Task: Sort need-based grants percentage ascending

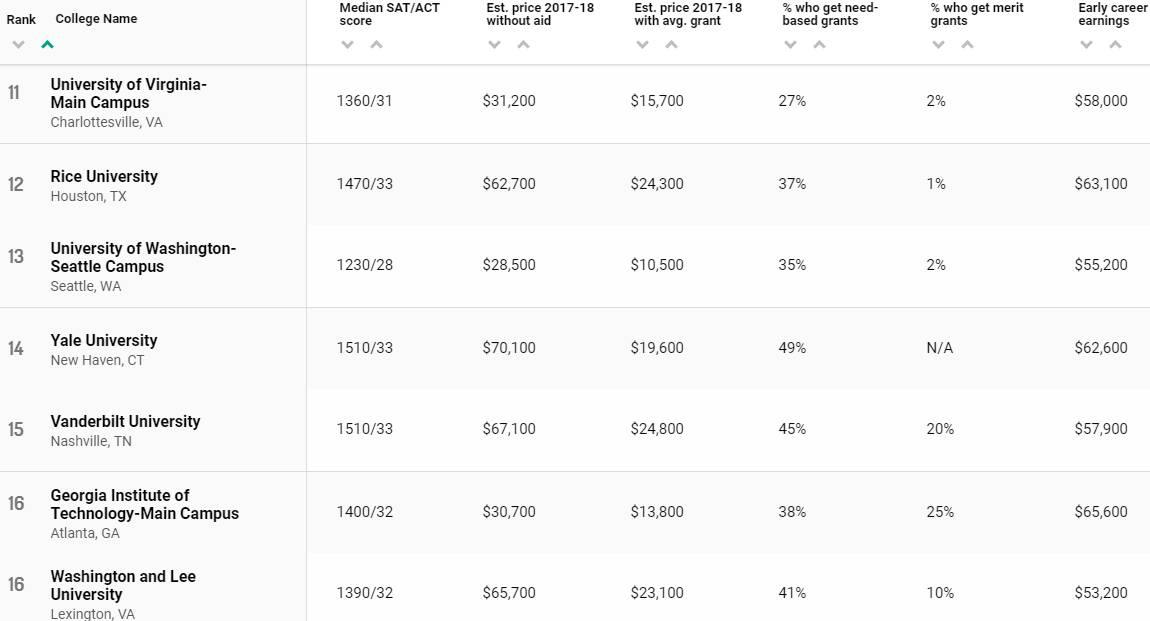Action: tap(819, 45)
